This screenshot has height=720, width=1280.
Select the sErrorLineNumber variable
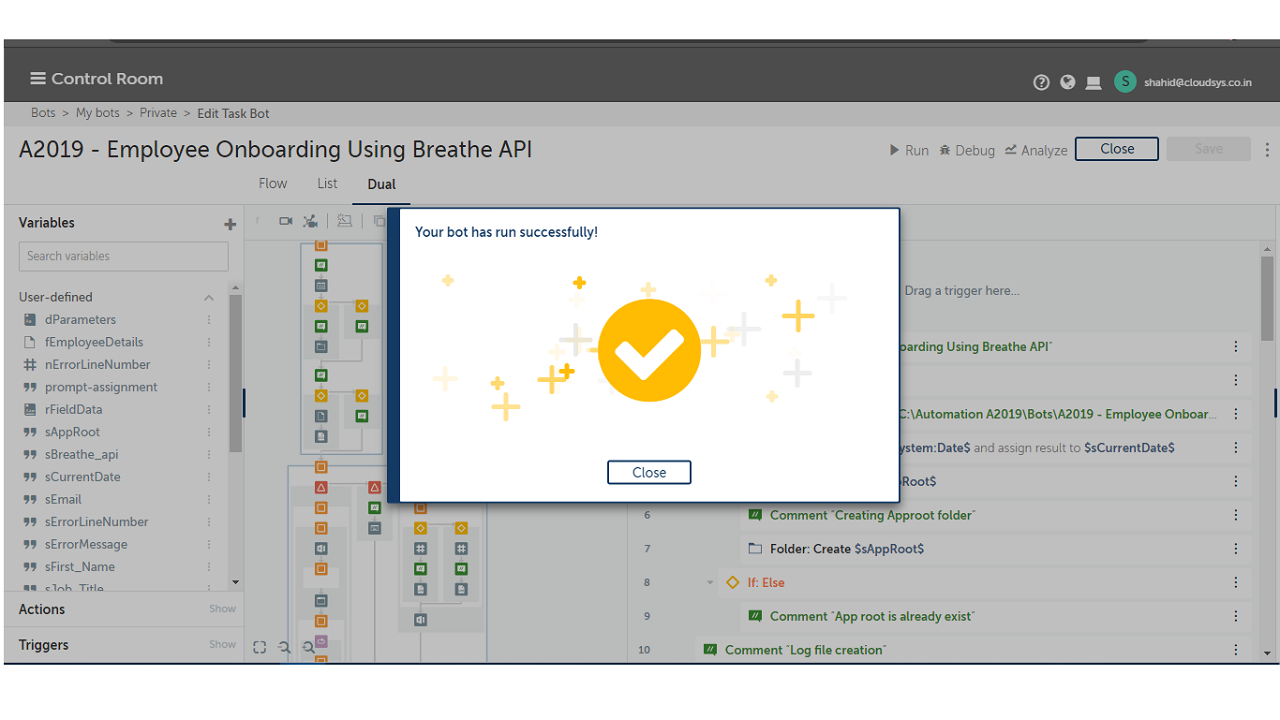point(96,522)
